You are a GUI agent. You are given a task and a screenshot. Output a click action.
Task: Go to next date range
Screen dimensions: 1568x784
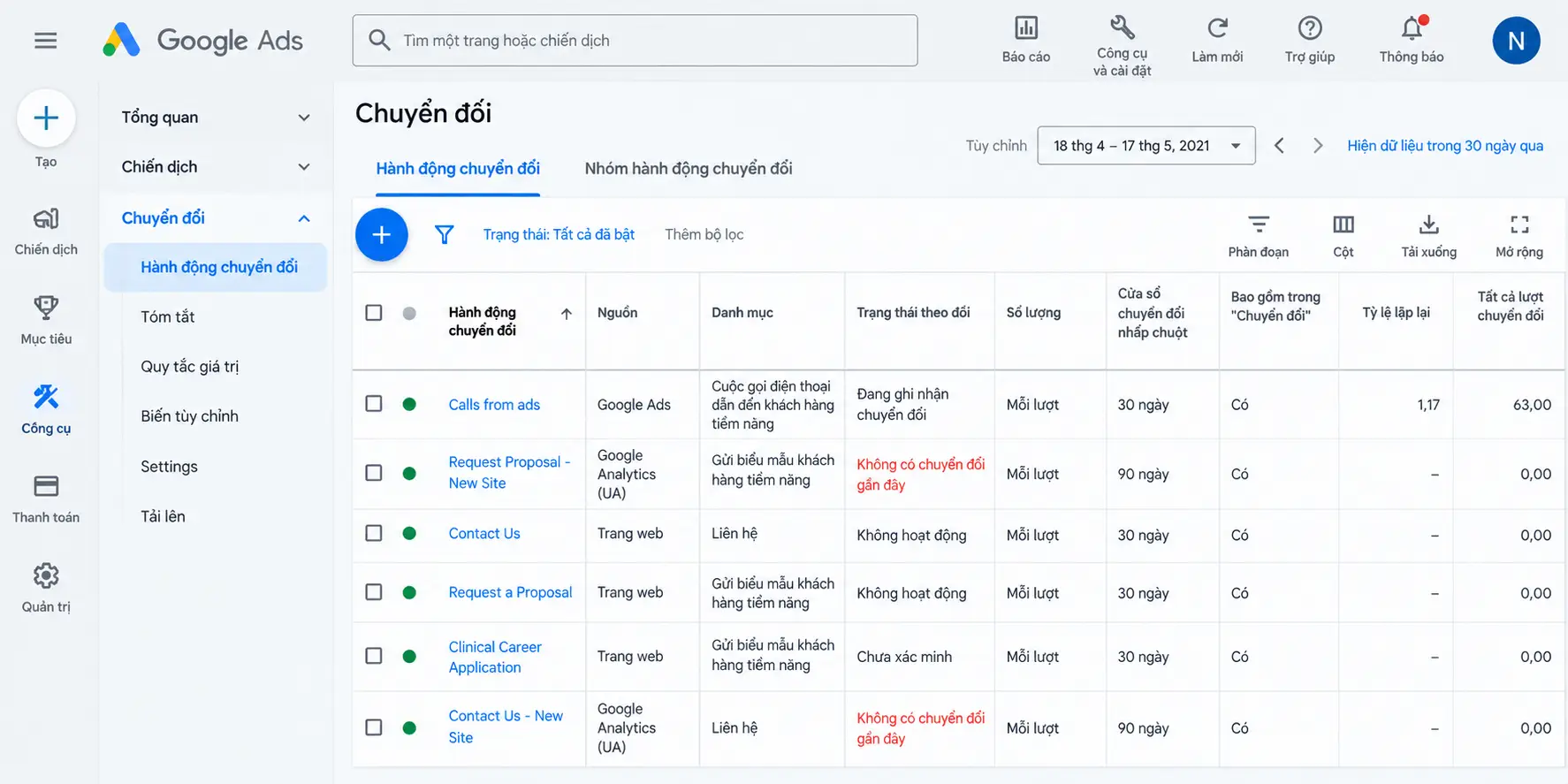1318,146
